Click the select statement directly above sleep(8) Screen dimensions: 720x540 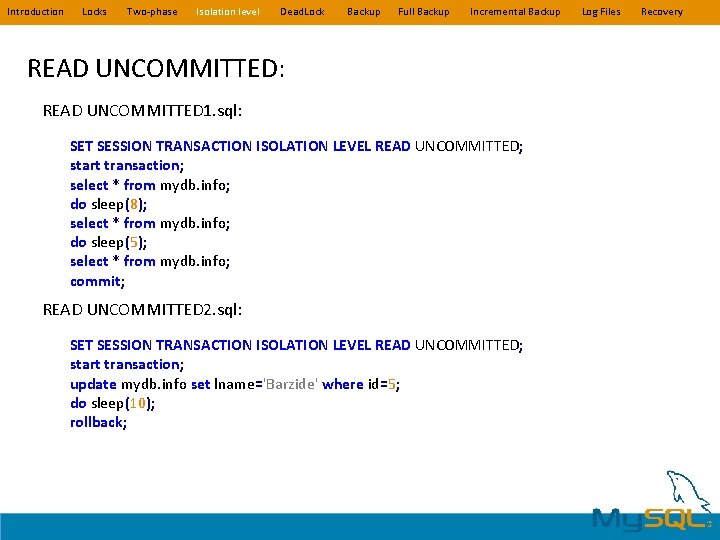[150, 185]
